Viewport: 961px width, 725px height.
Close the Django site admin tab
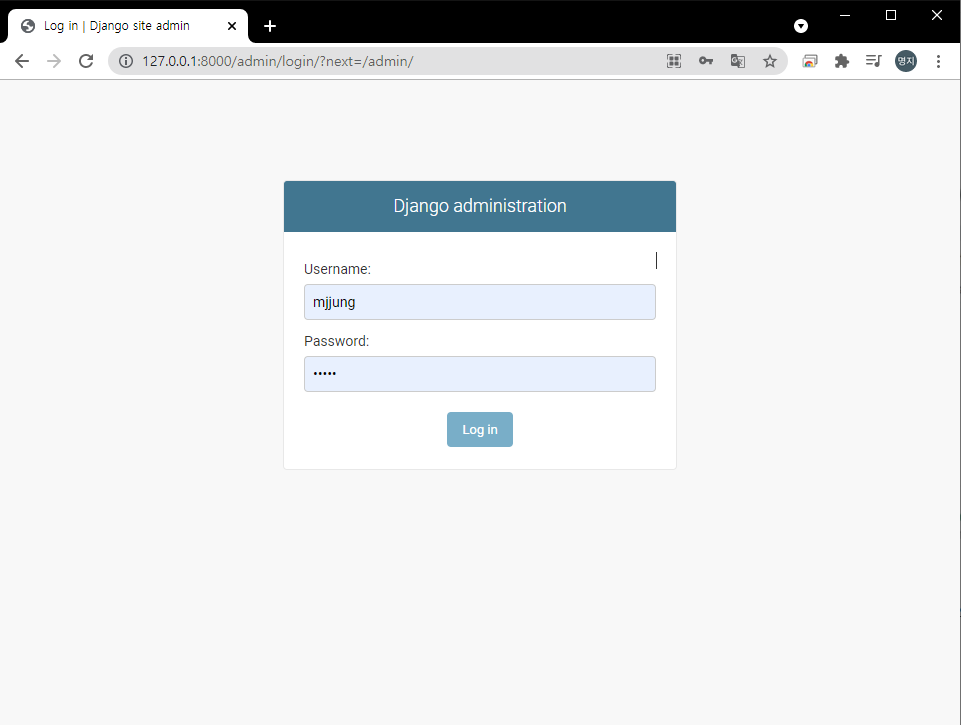coord(232,26)
